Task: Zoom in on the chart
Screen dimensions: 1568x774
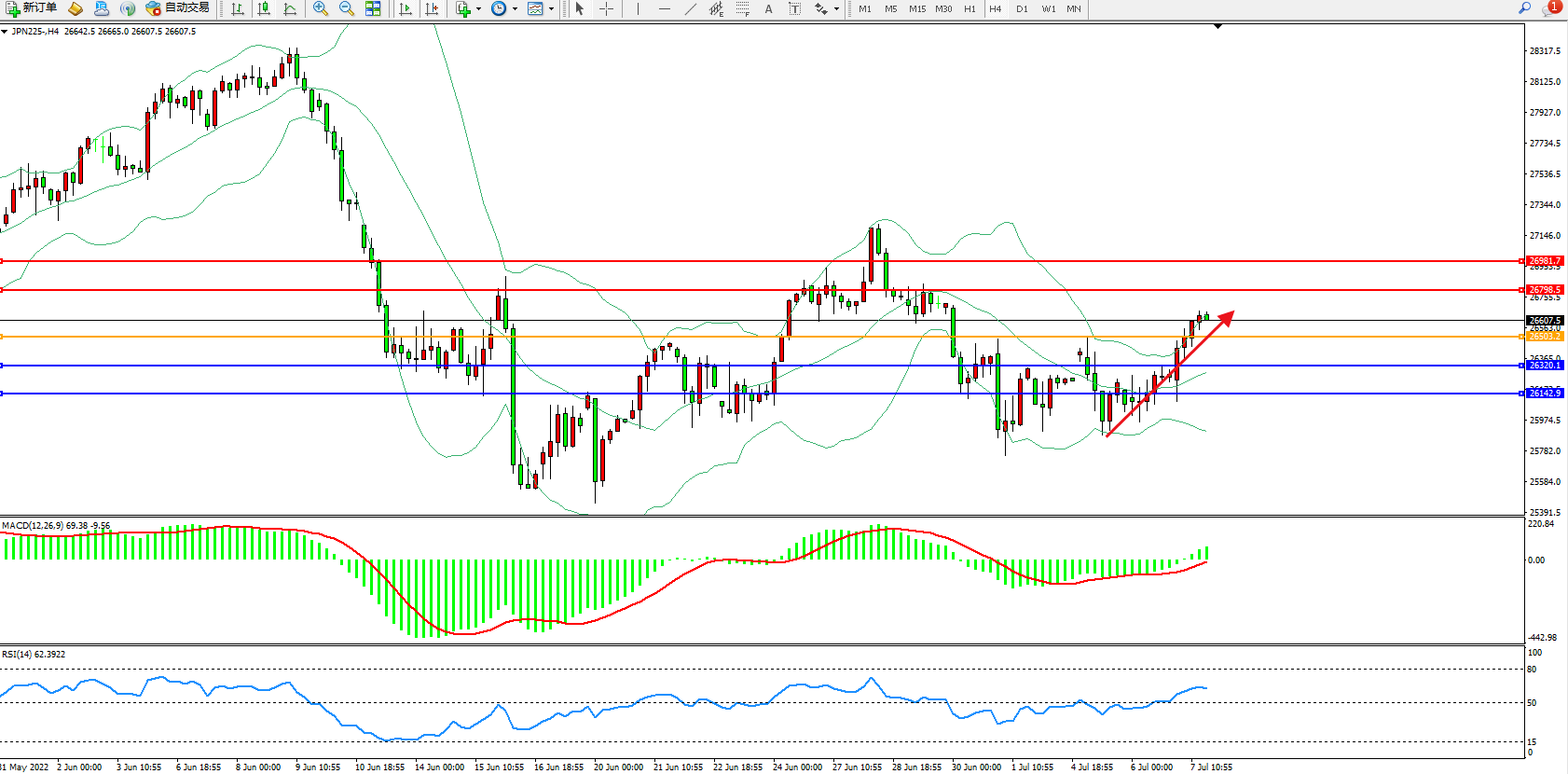Action: coord(321,8)
